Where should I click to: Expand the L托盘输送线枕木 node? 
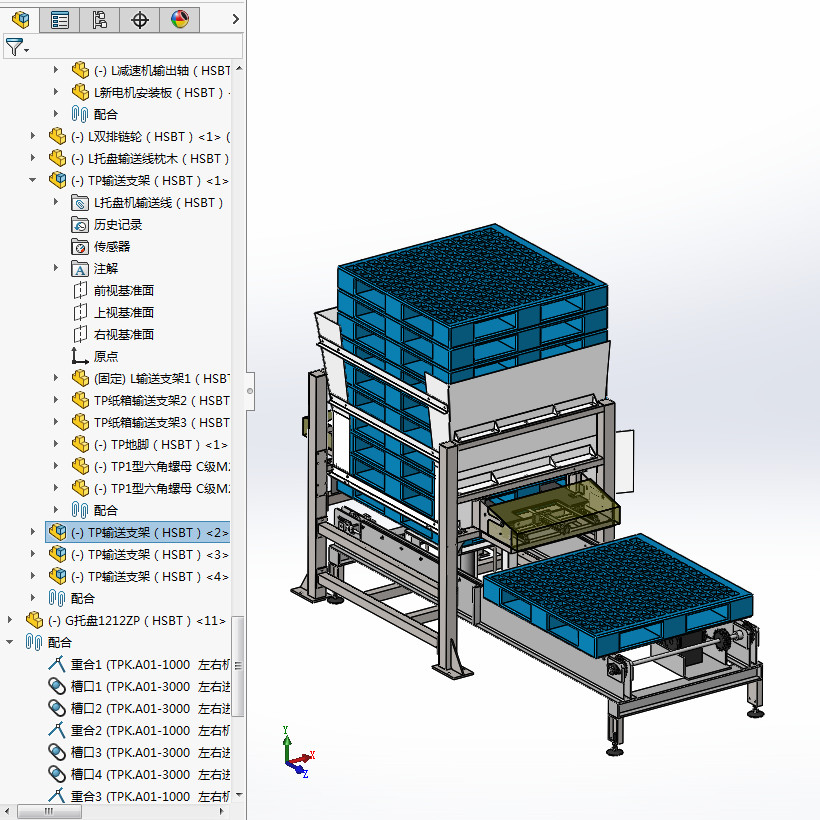33,158
